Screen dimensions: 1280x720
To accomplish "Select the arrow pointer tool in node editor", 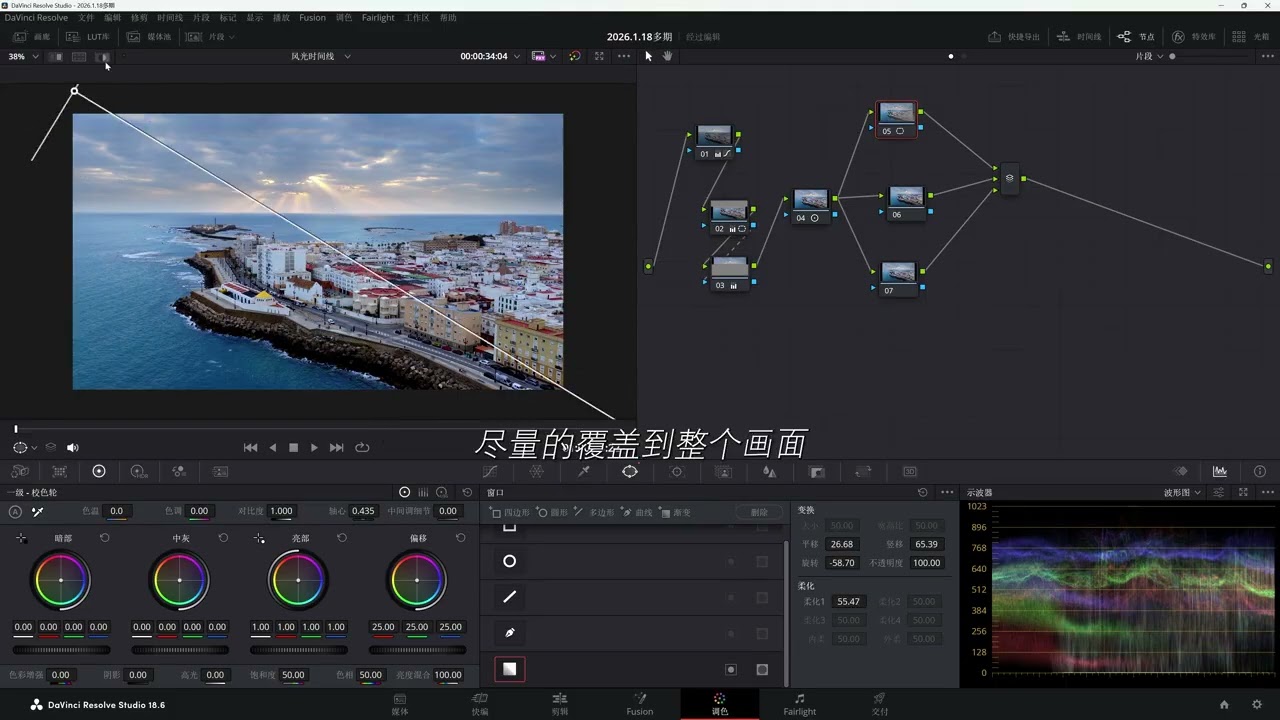I will 648,56.
